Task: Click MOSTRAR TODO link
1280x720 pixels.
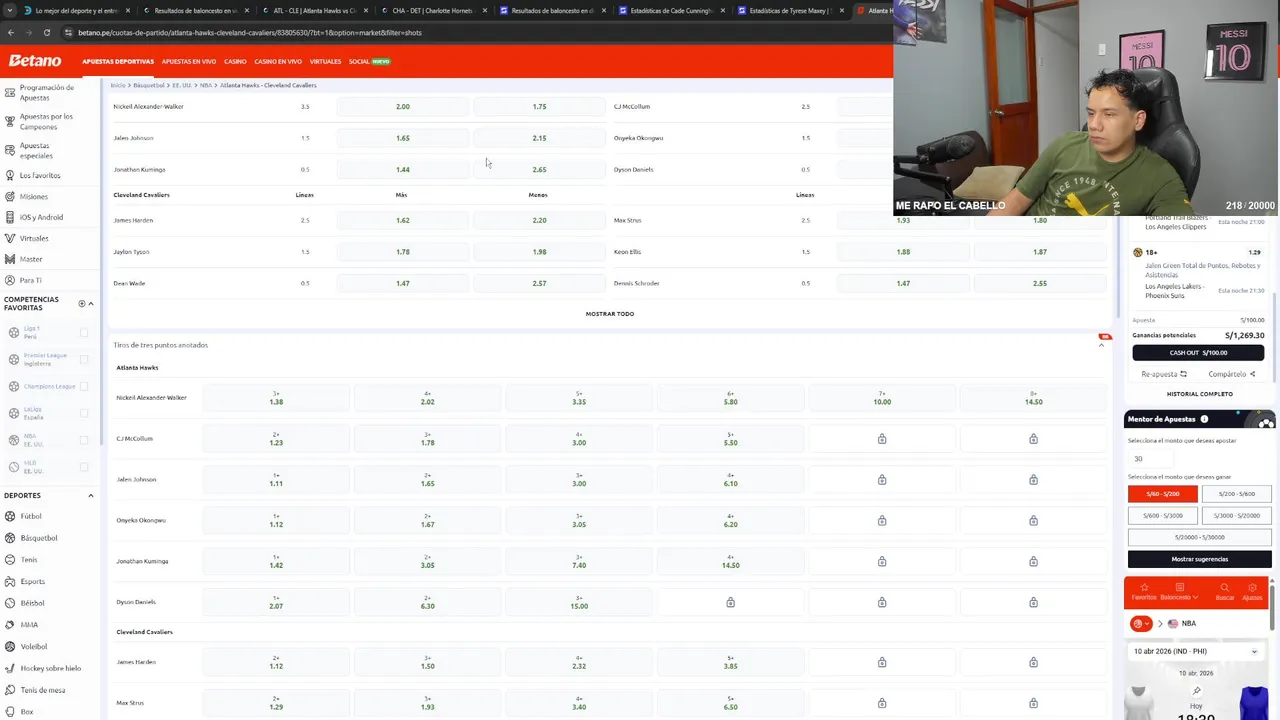Action: click(x=610, y=314)
